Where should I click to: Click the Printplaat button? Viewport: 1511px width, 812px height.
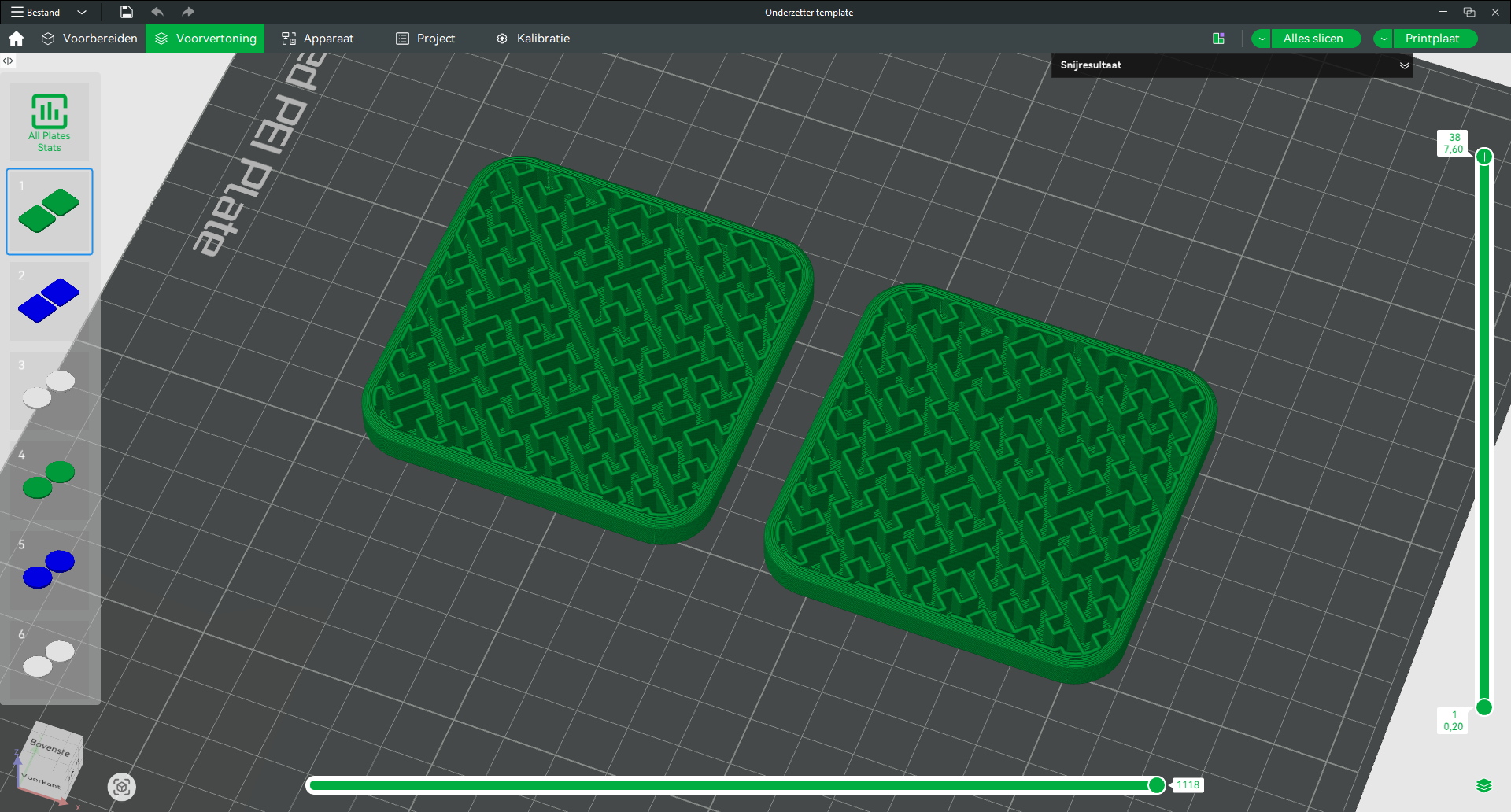pos(1435,39)
